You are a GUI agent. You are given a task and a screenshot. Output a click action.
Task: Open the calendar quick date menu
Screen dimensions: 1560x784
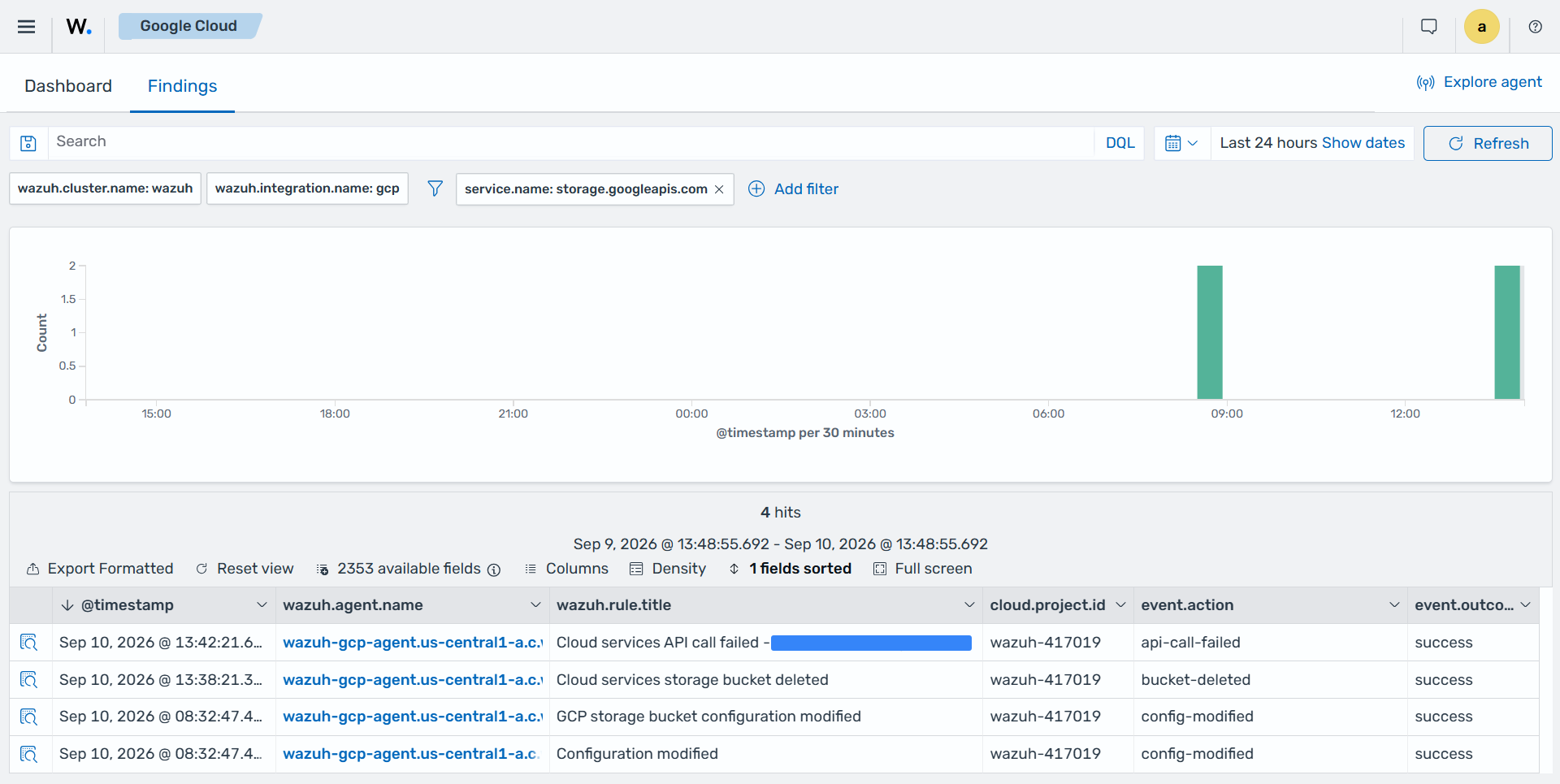pos(1182,143)
